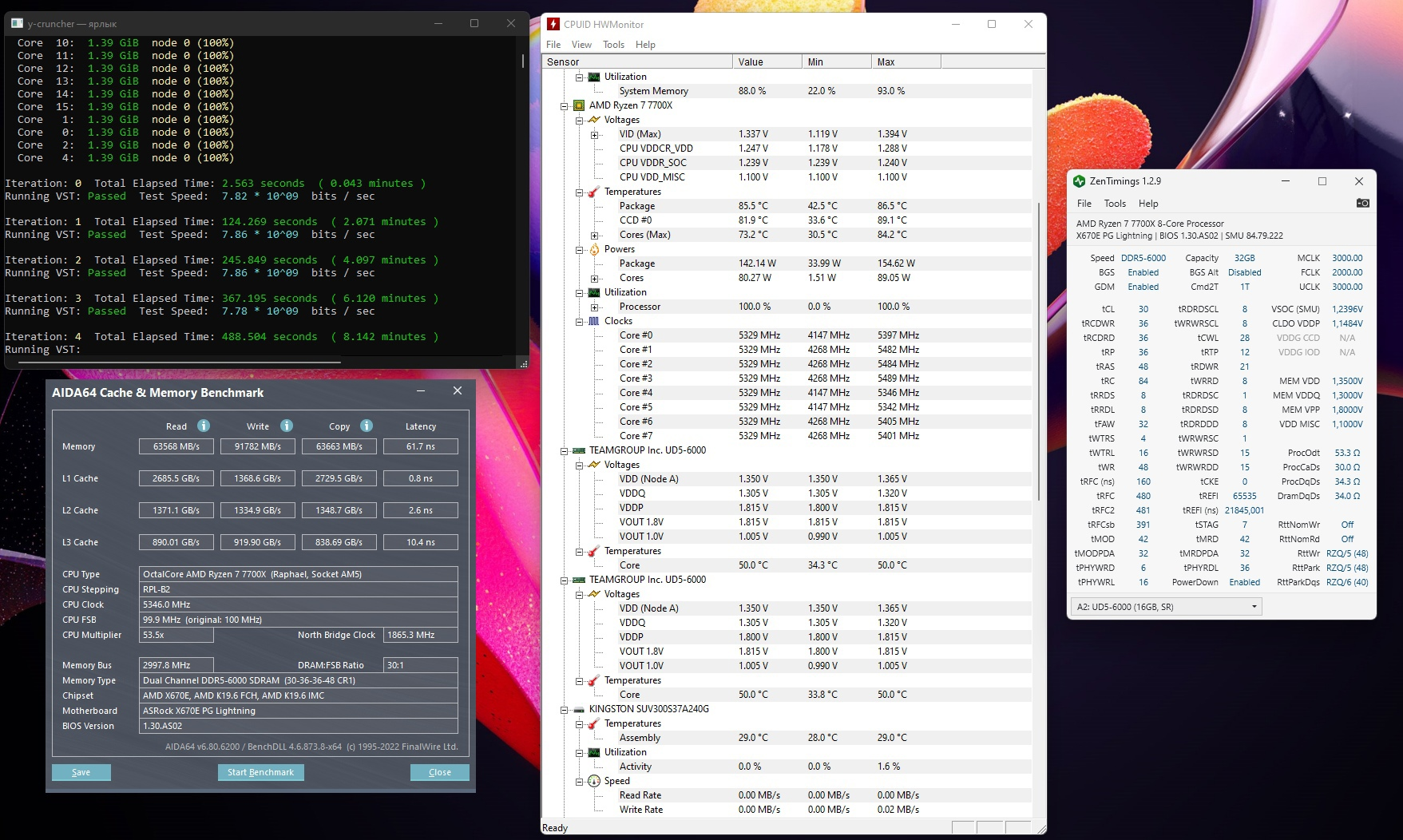
Task: Click the CPU Multiplier field 53.5x
Action: click(x=176, y=635)
